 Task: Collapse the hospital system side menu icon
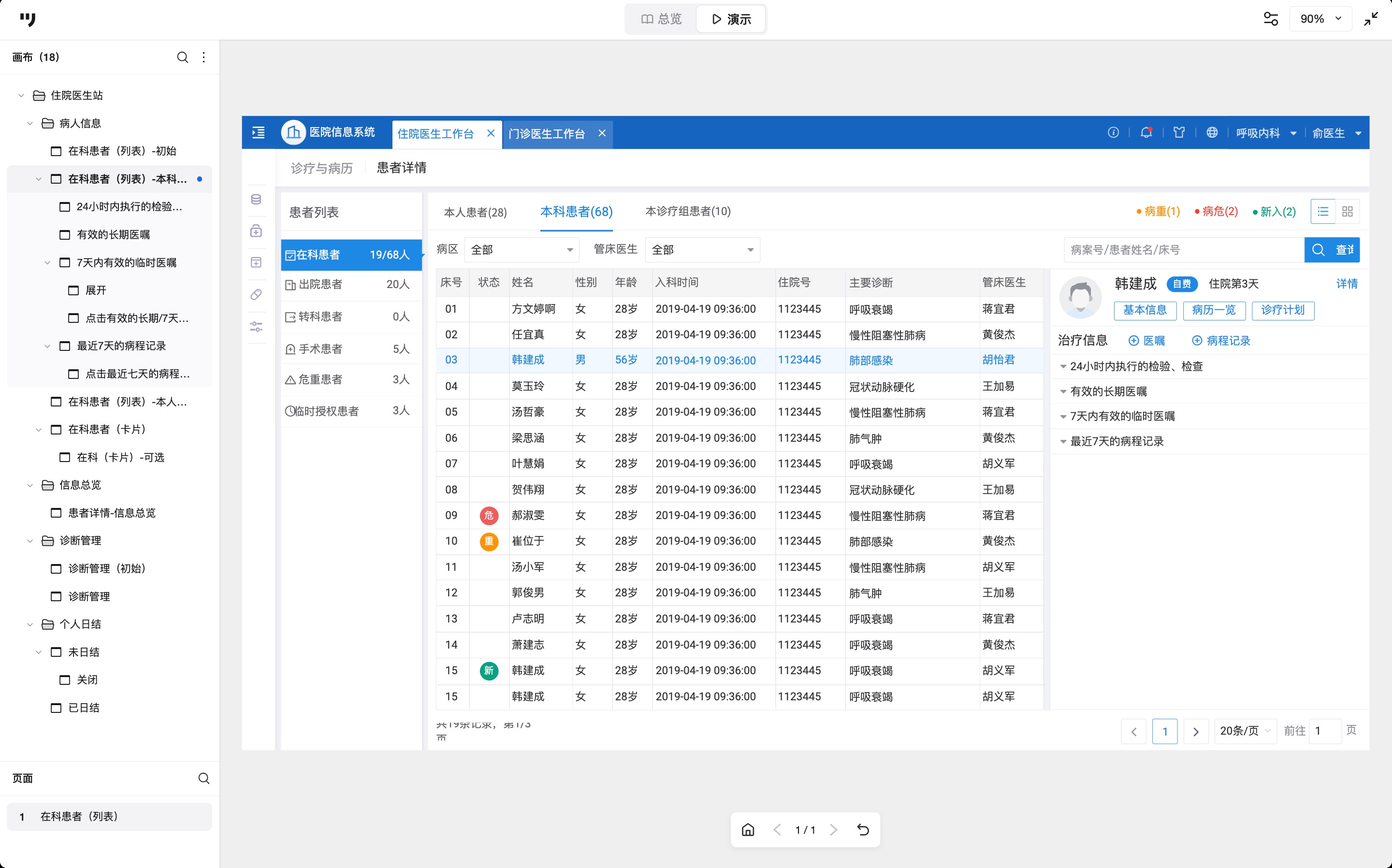[x=258, y=132]
